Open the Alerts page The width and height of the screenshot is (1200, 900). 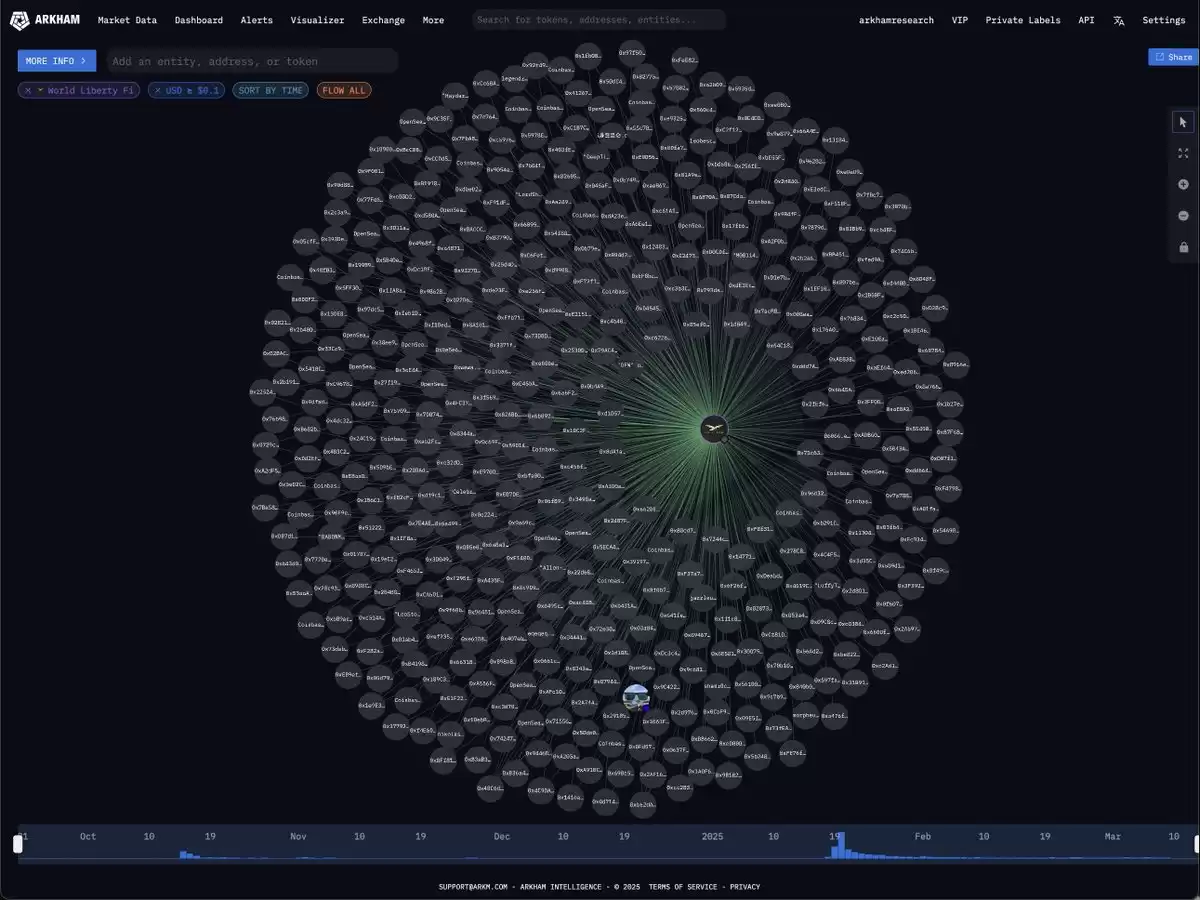pyautogui.click(x=257, y=20)
